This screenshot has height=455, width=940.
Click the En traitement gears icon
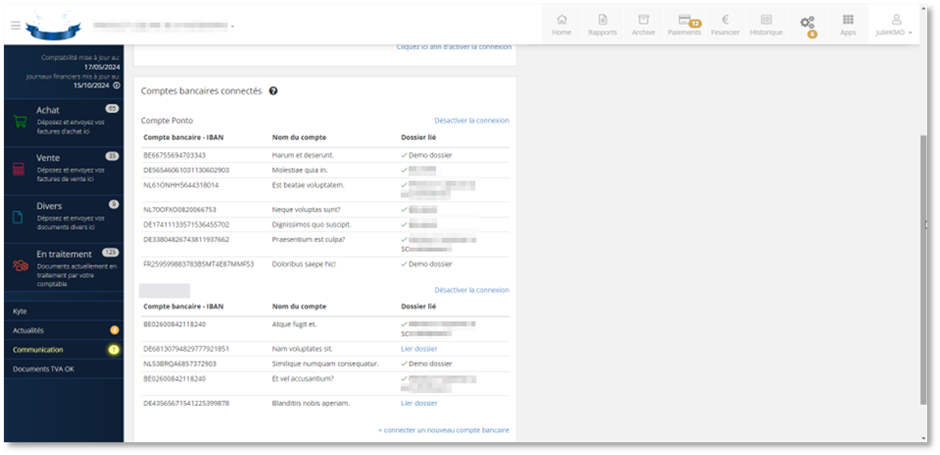[x=21, y=266]
